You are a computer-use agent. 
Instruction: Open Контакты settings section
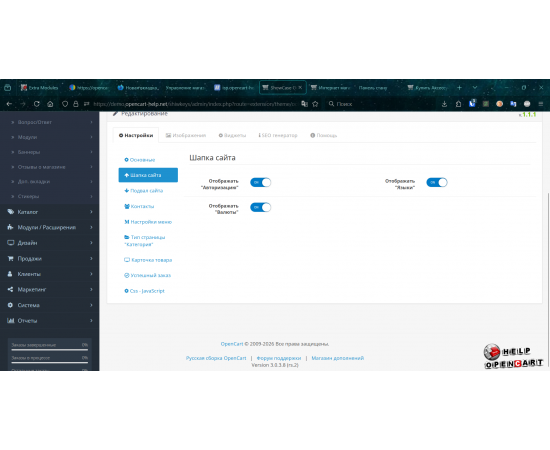point(139,206)
